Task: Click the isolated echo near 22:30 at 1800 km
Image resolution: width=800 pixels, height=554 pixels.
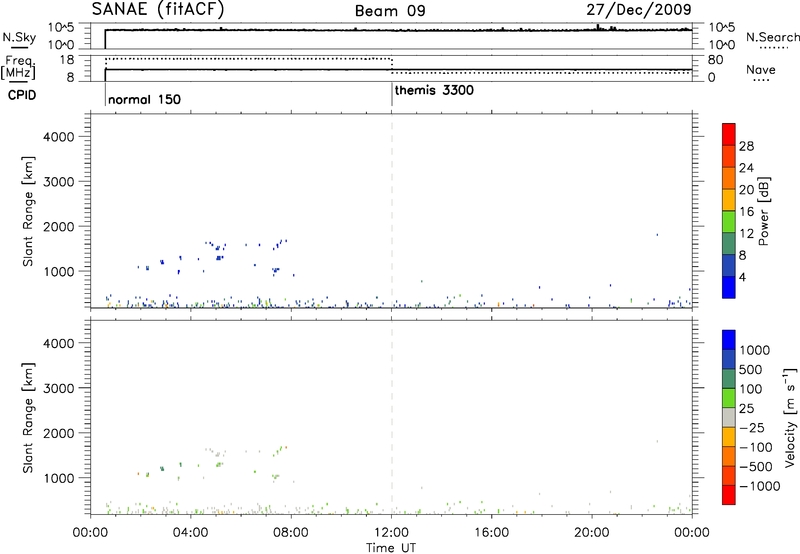Action: coord(657,235)
